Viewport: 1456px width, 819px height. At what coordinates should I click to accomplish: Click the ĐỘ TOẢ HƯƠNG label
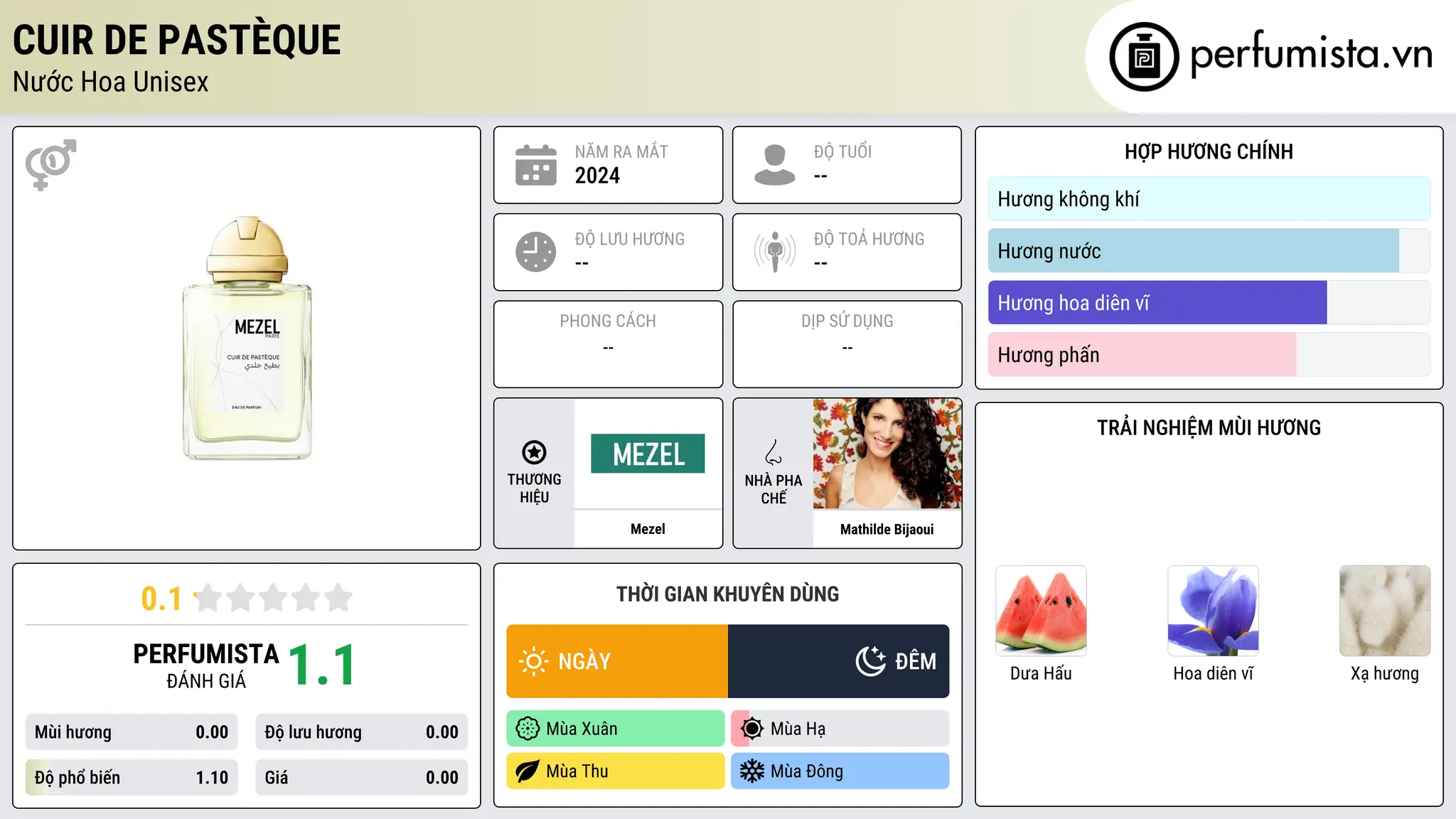[869, 239]
